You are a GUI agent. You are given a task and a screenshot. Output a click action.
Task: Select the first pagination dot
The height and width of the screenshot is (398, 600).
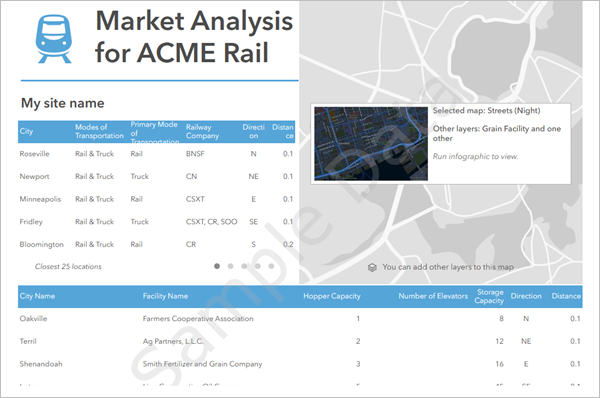point(217,266)
